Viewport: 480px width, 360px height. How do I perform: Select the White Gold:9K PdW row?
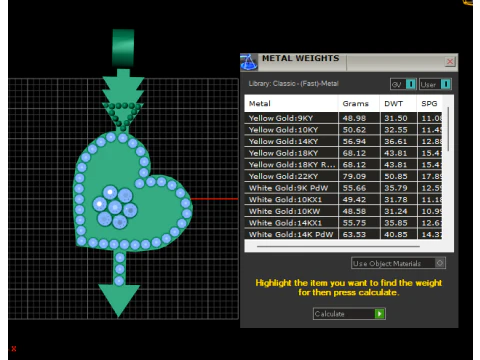tap(343, 188)
